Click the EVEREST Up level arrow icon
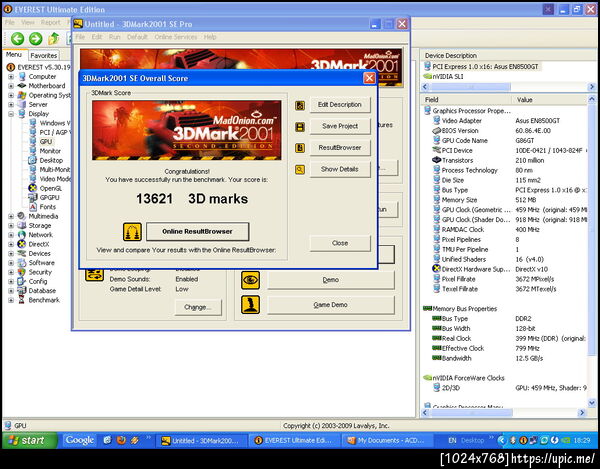The height and width of the screenshot is (469, 600). click(x=54, y=39)
